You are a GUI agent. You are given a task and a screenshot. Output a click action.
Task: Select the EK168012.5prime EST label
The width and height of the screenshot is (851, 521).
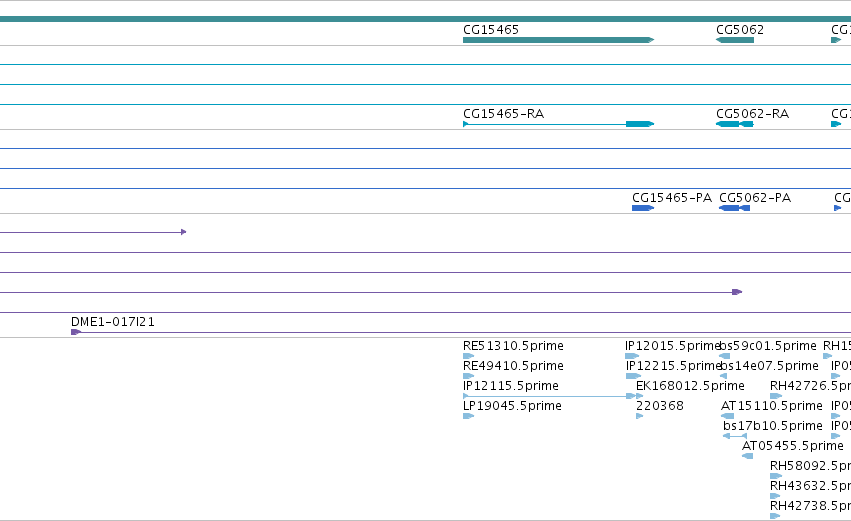pyautogui.click(x=690, y=386)
